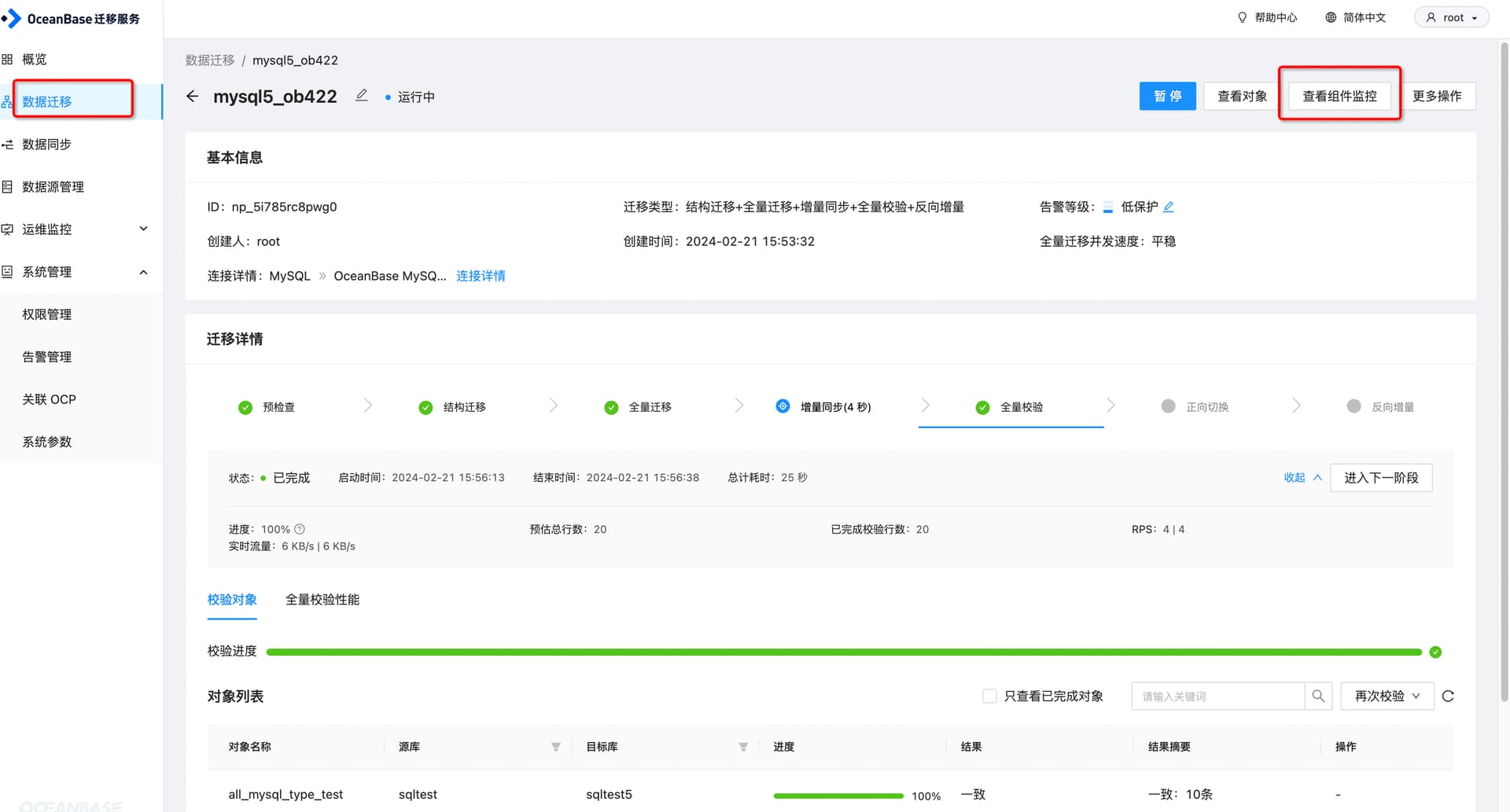Click the green completion icon after 校验进度
Screen dimensions: 1510x812
[1435, 652]
